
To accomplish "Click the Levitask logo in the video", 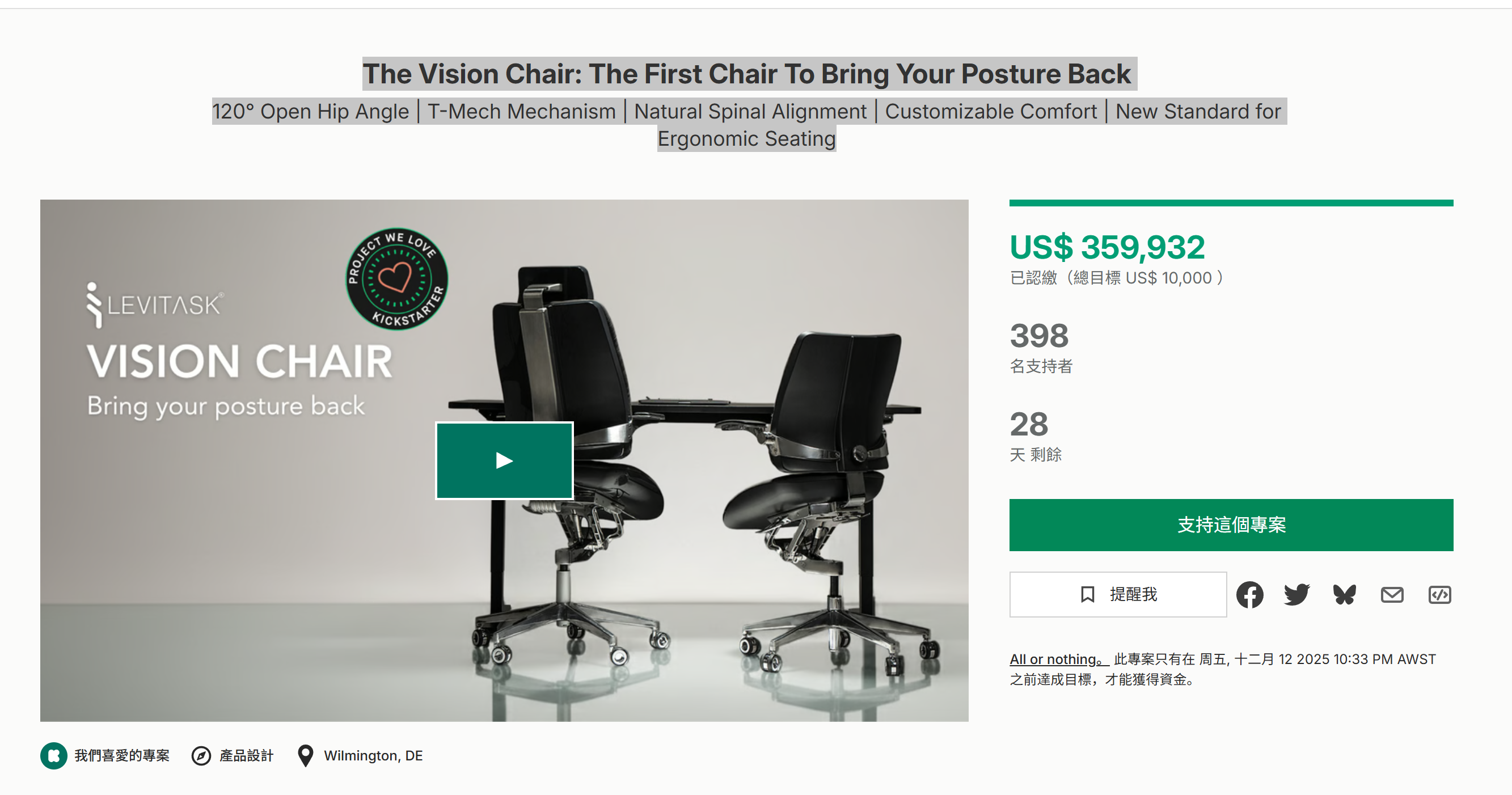I will click(155, 305).
